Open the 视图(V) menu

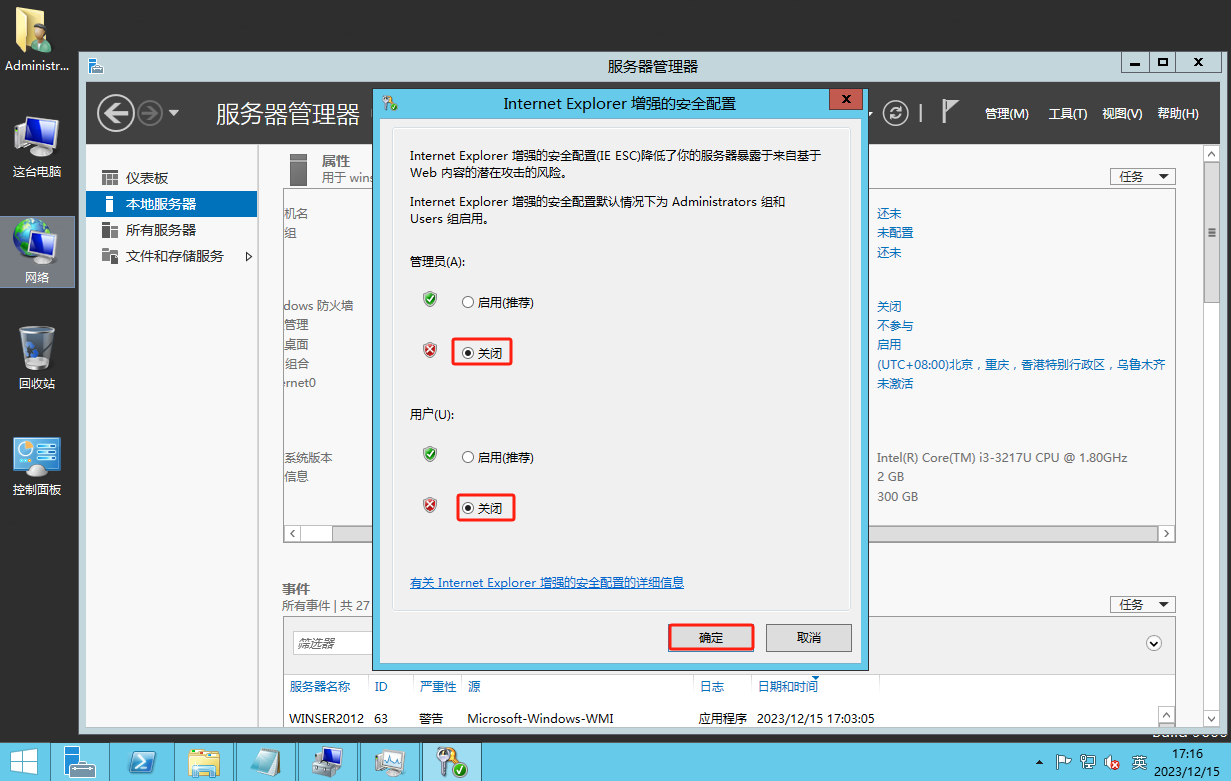pos(1122,114)
